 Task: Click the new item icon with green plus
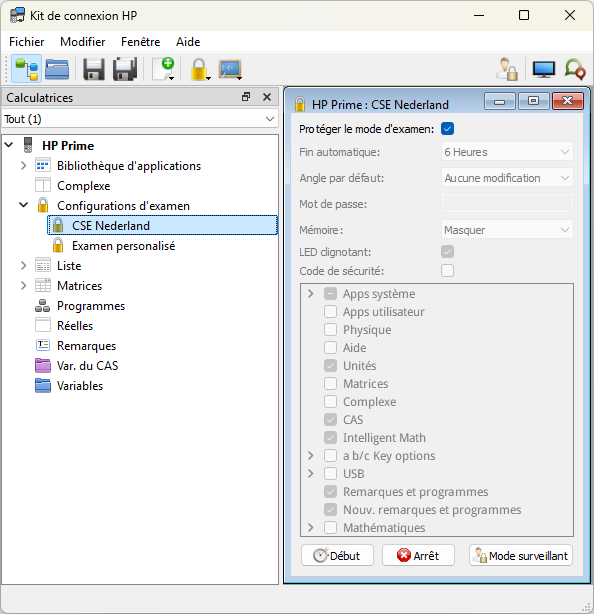164,69
